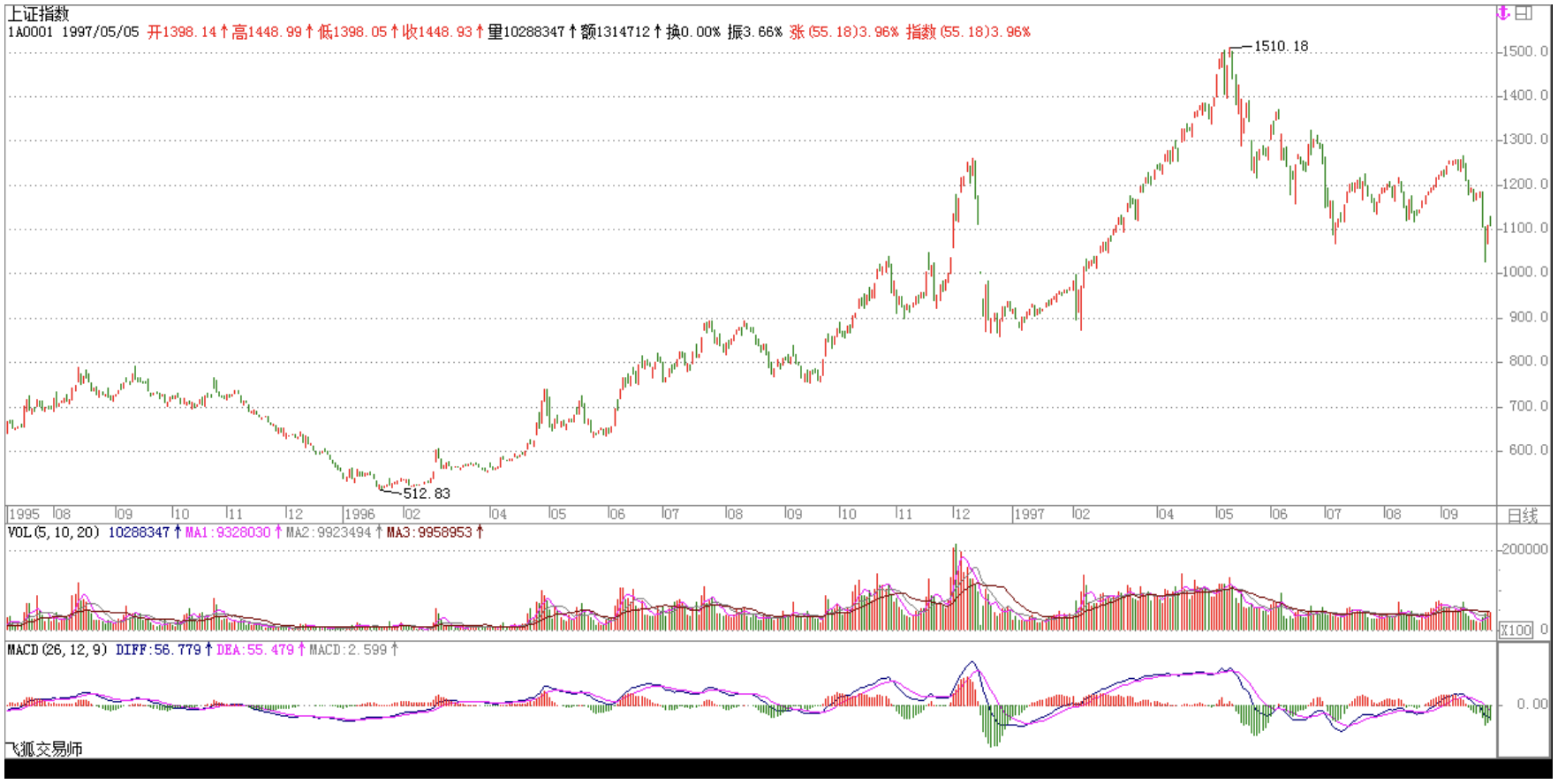
Task: Click the 512.83 low price marker
Action: coord(427,494)
